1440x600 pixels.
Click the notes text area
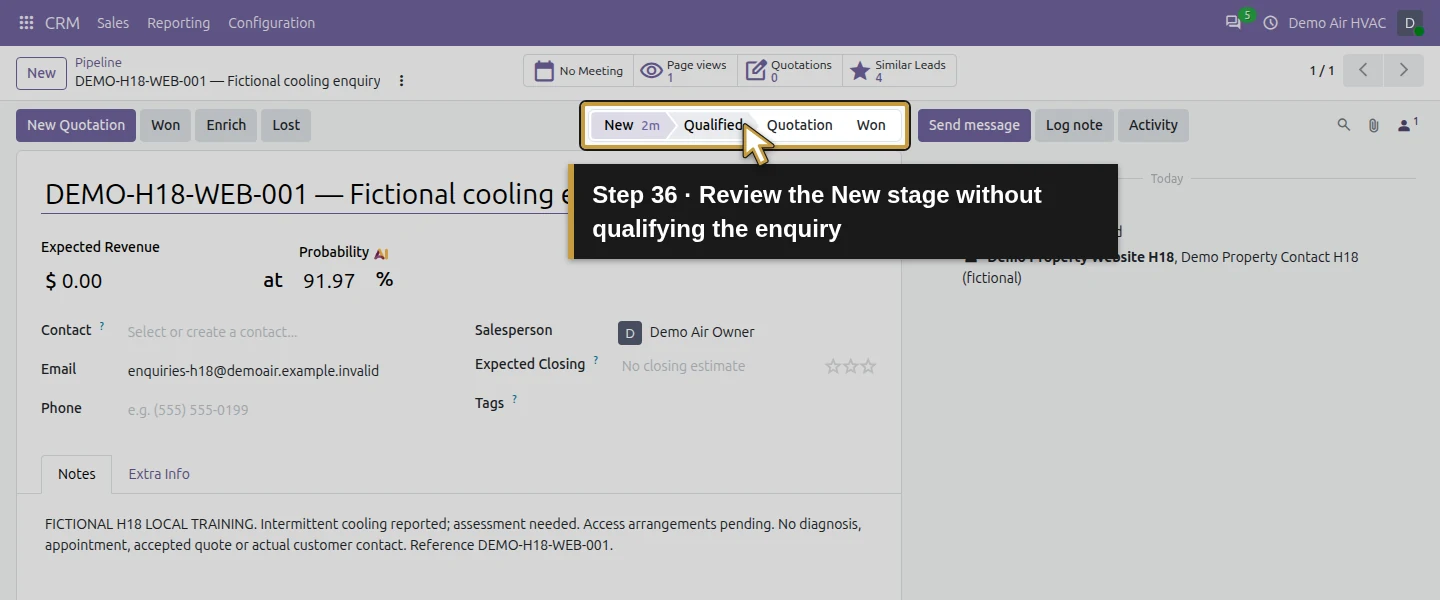coord(458,535)
